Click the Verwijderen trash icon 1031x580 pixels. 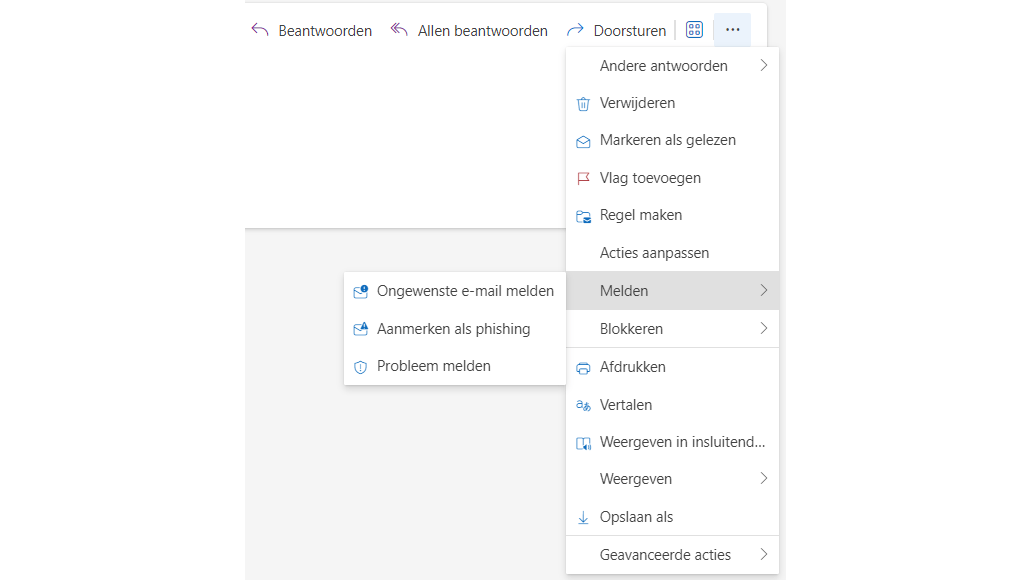[x=584, y=104]
